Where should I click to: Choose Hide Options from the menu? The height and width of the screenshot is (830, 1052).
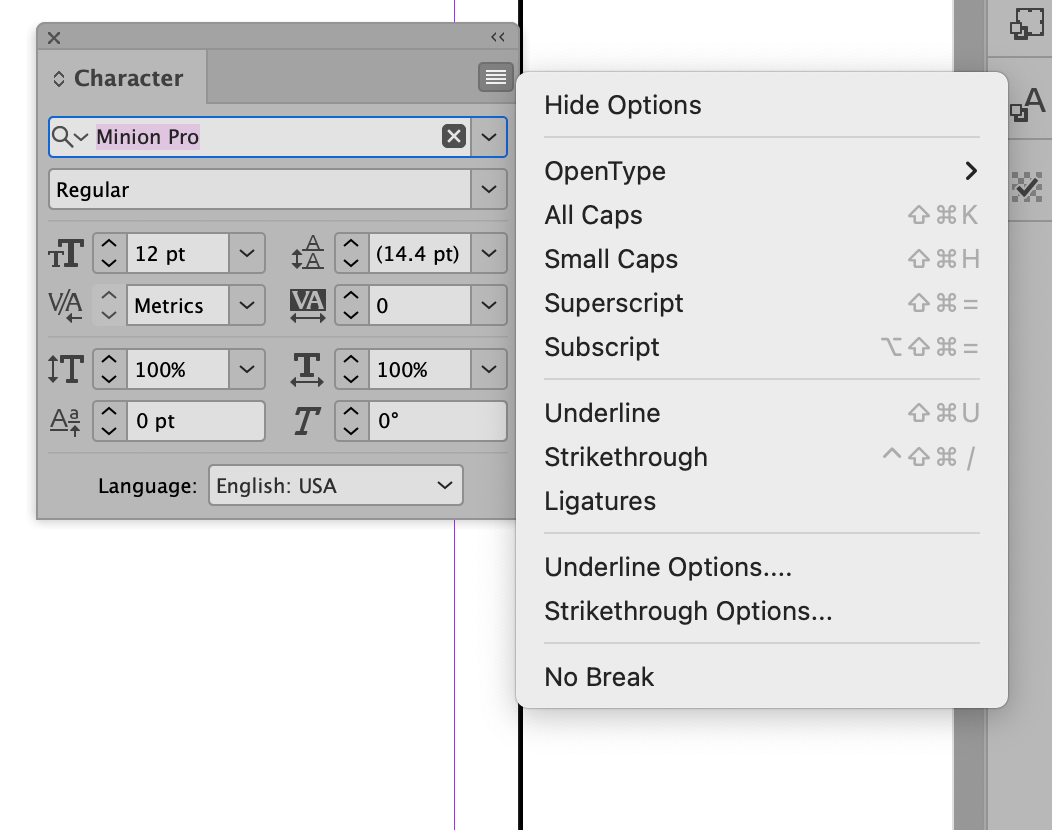pos(622,105)
